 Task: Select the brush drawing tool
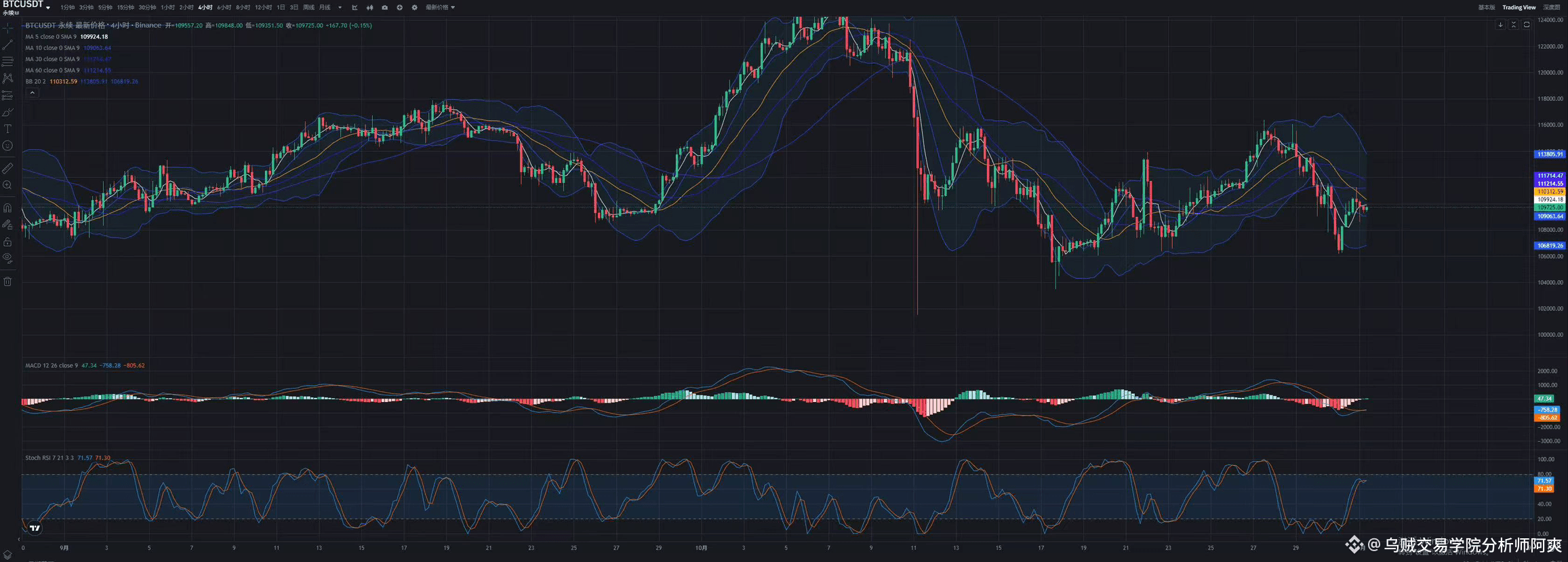pos(7,113)
